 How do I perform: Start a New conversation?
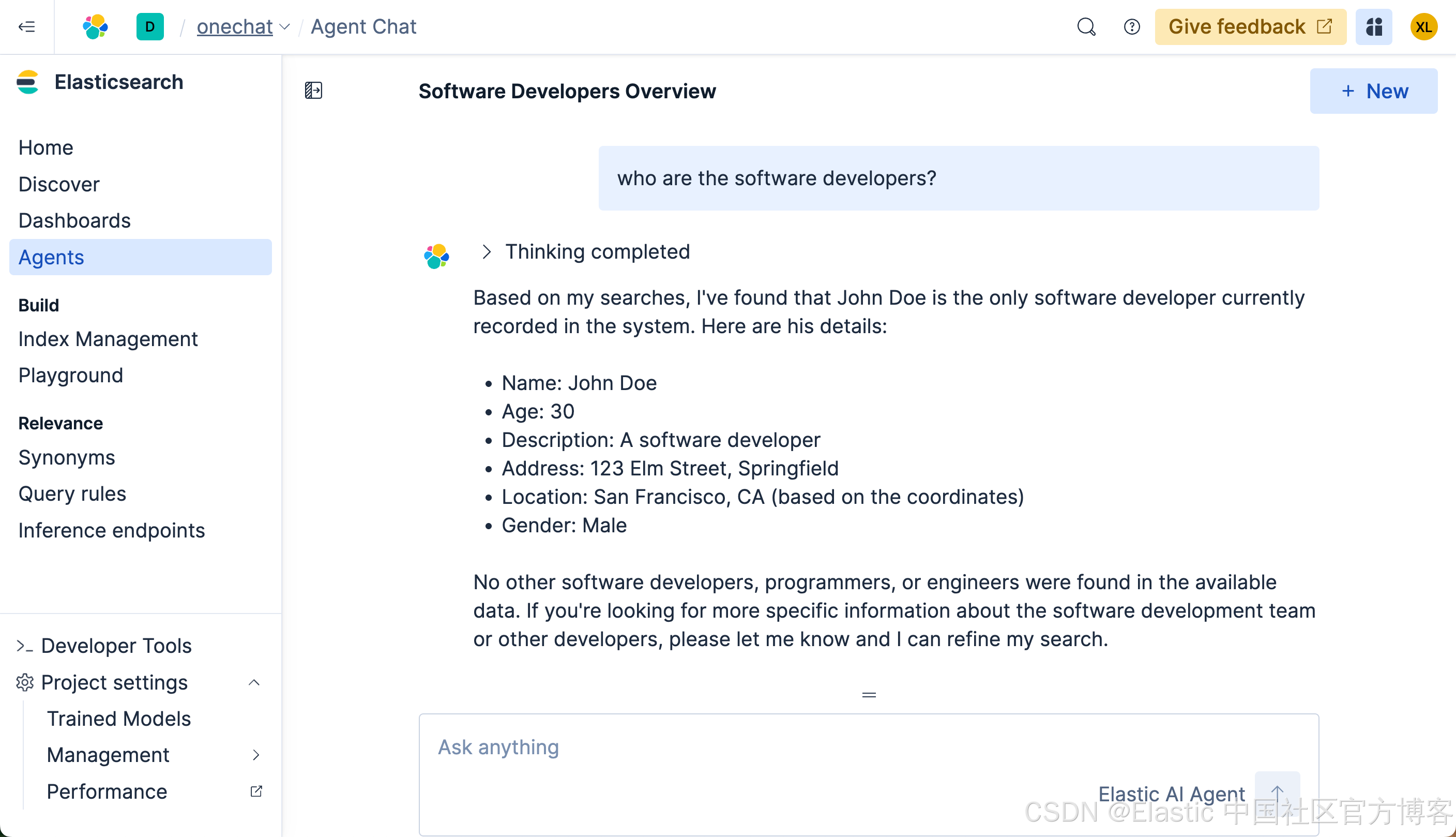[x=1373, y=91]
